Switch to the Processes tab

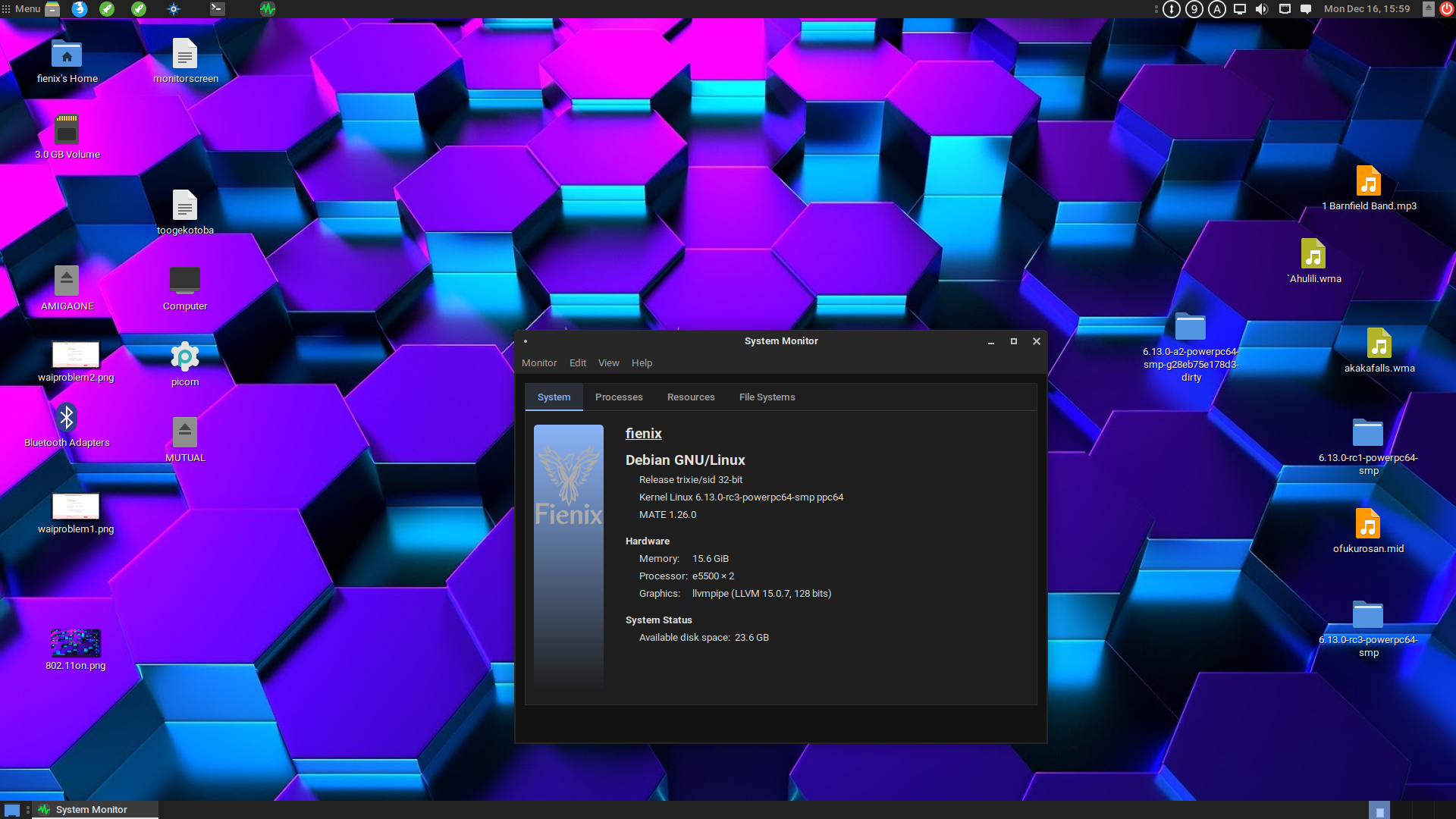[x=619, y=397]
